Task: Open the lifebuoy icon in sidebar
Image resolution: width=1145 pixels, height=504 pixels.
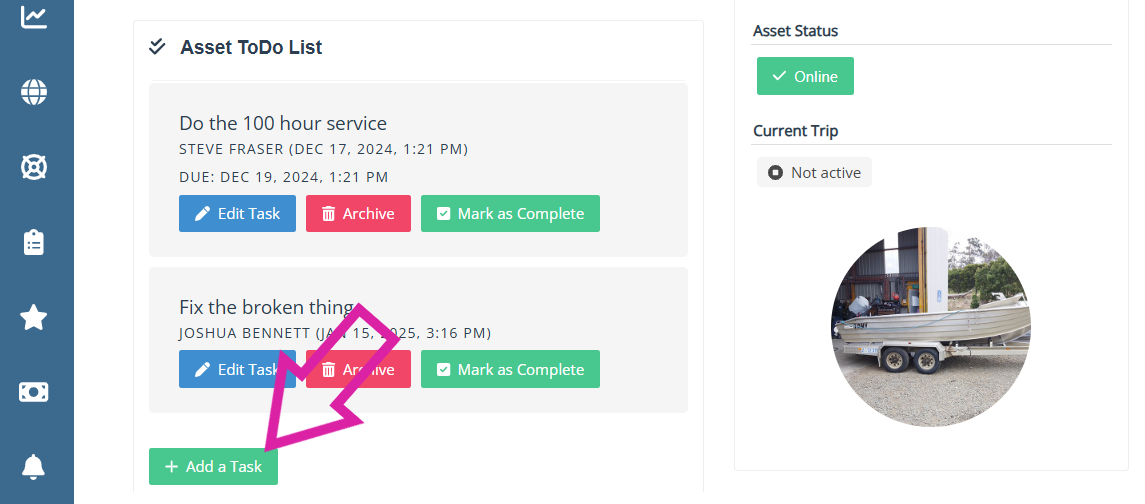Action: click(x=34, y=167)
